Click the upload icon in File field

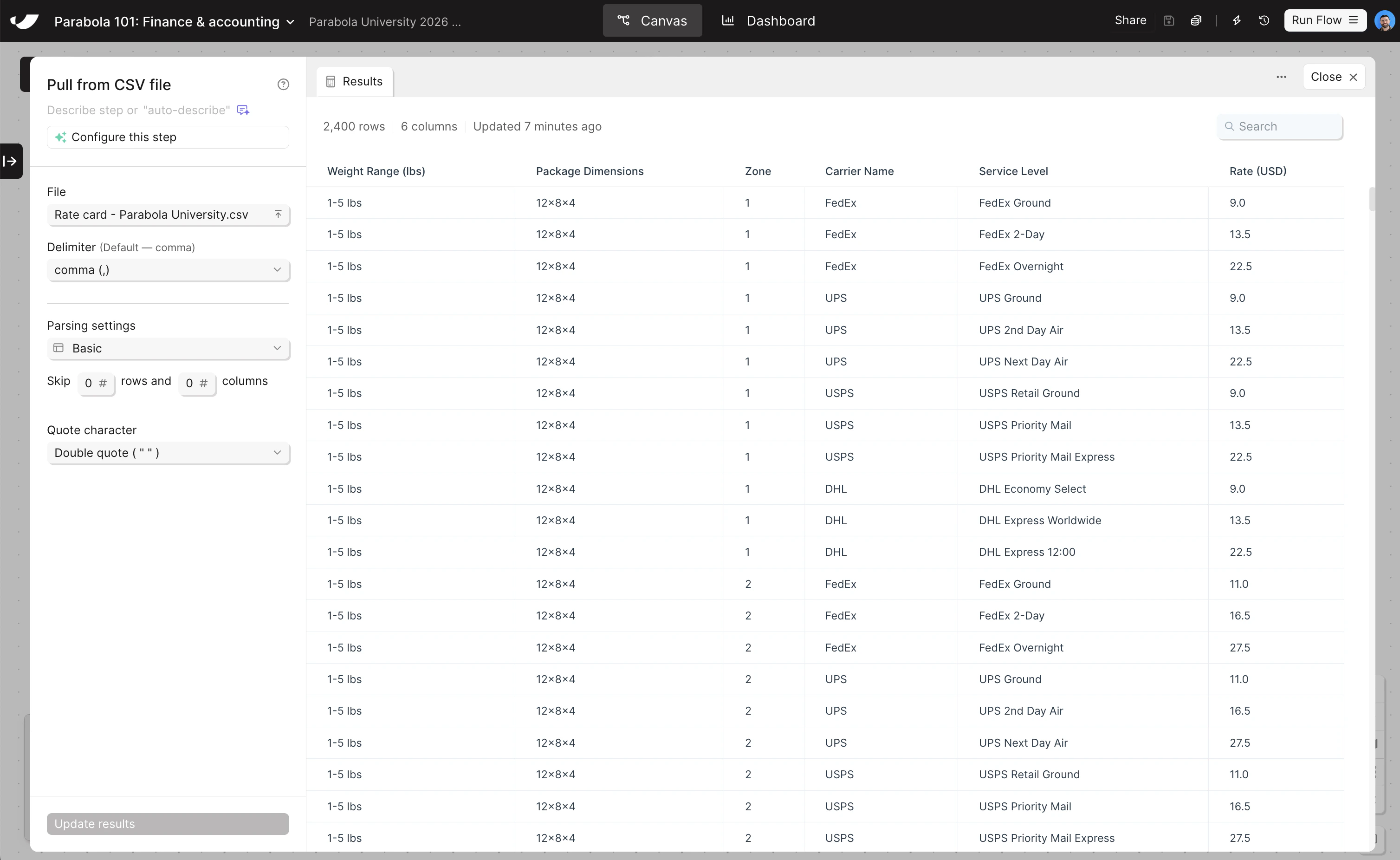278,215
